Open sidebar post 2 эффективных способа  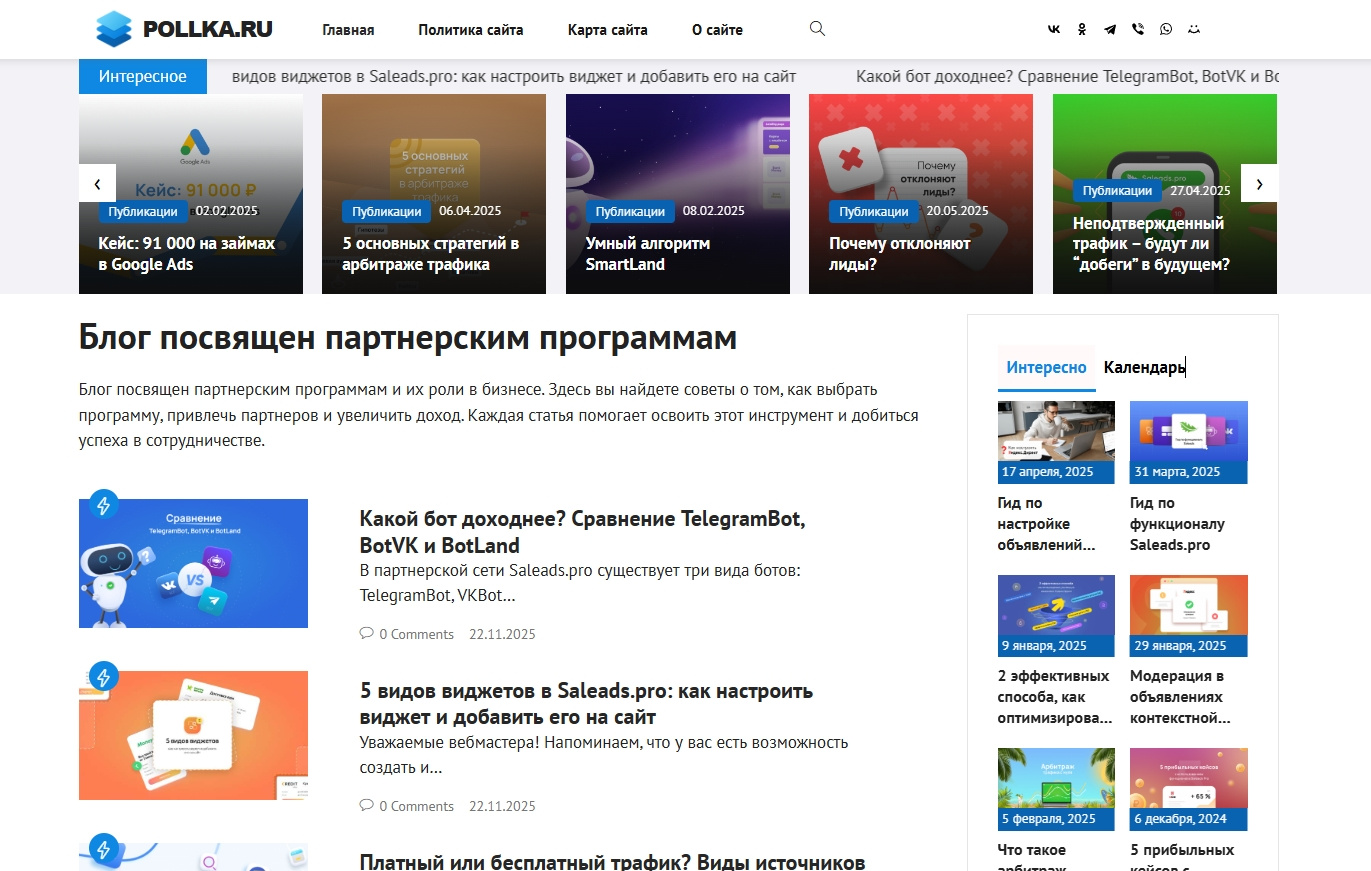(1054, 697)
